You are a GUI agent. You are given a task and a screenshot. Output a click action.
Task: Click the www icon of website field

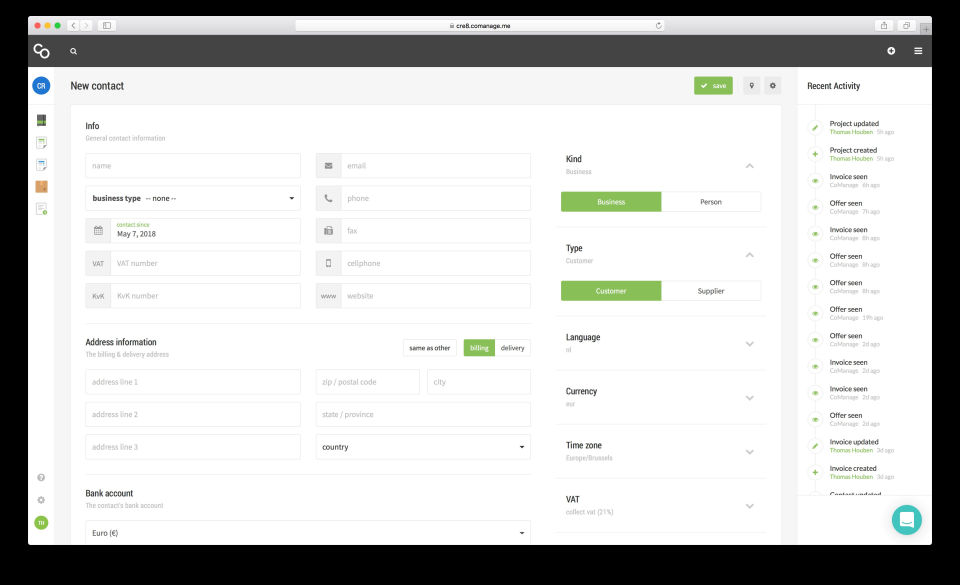tap(329, 296)
